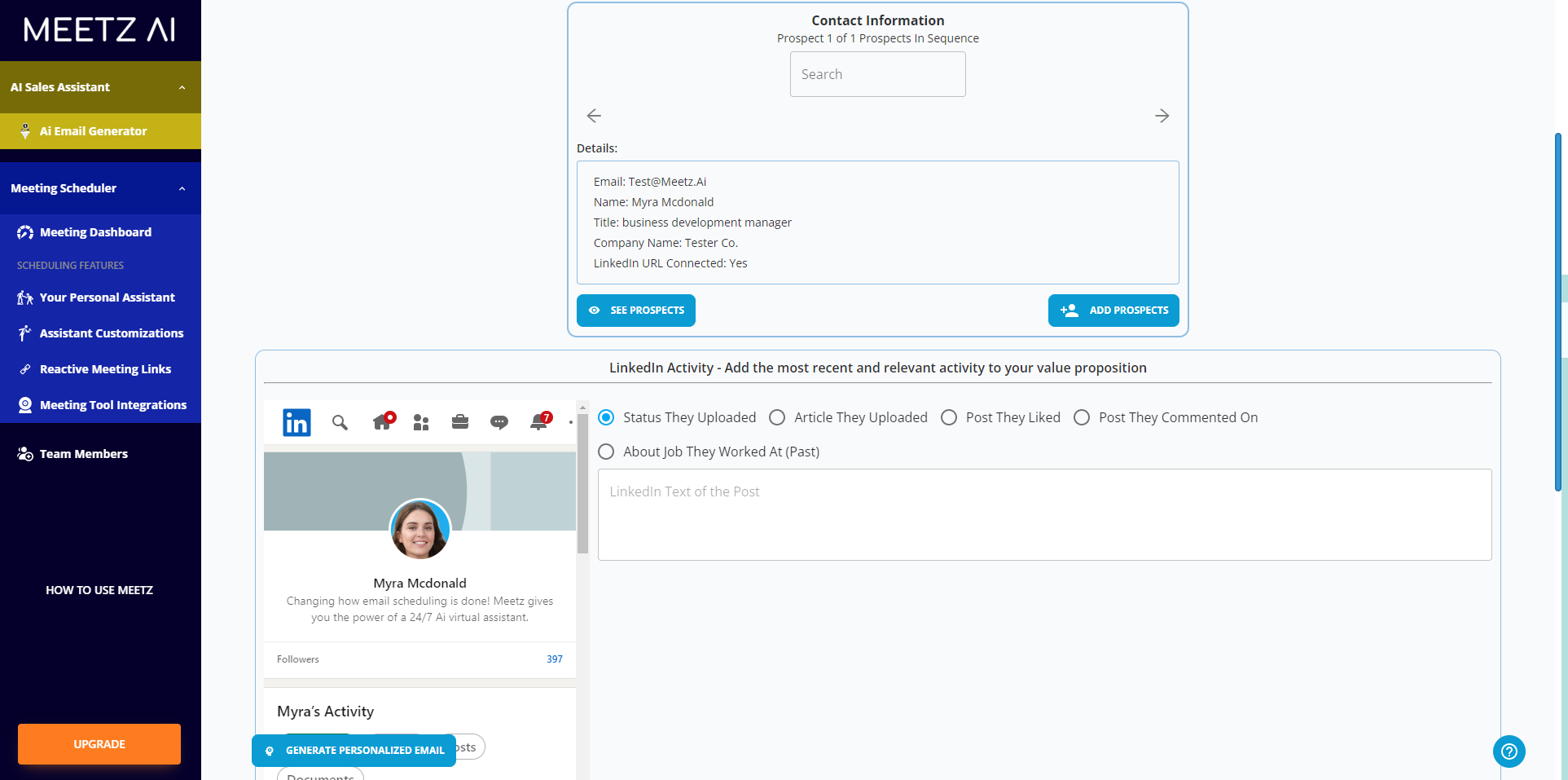
Task: Select Article They Uploaded option
Action: pyautogui.click(x=777, y=417)
